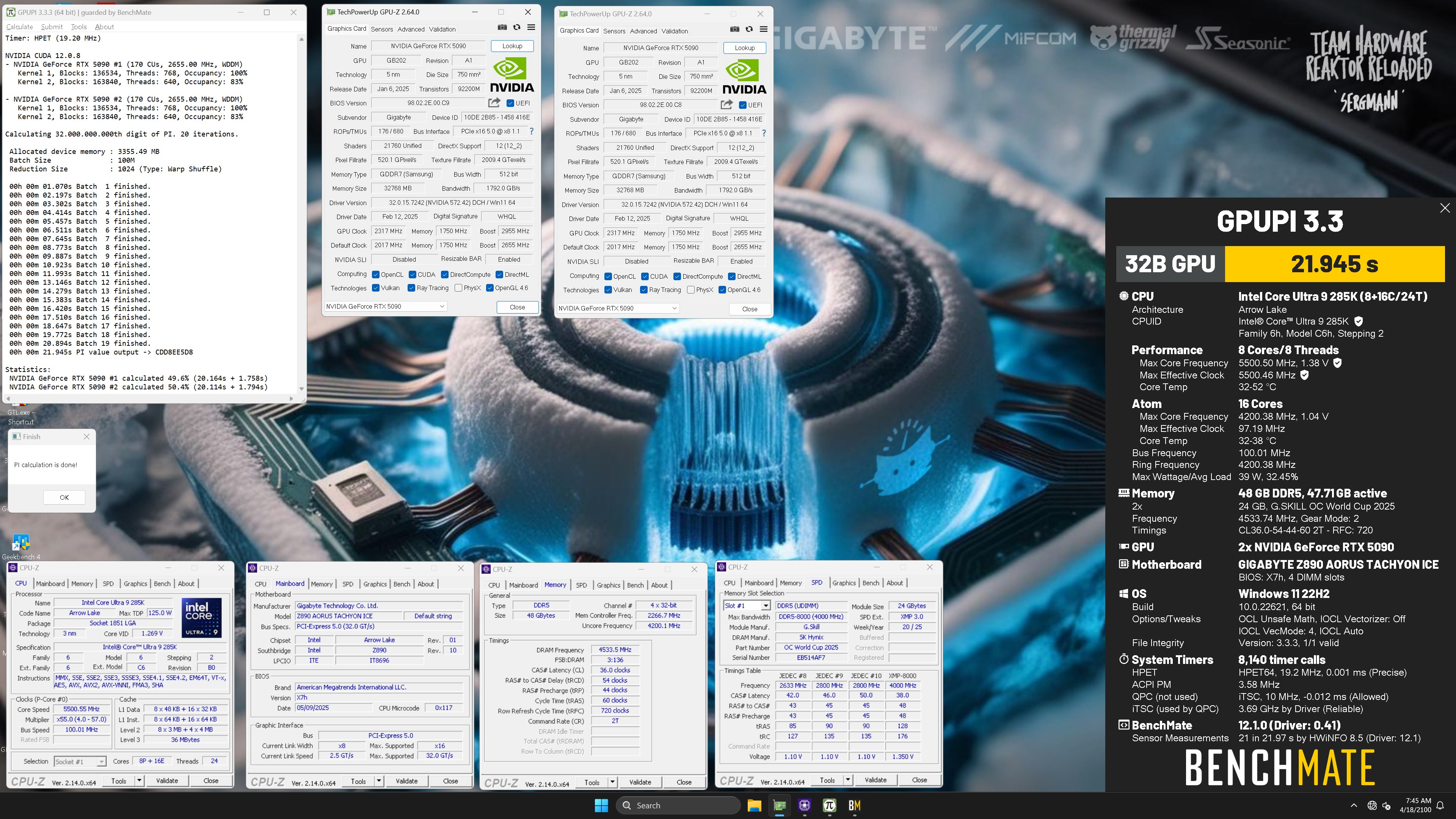This screenshot has height=819, width=1456.
Task: Switch to Advanced tab in right GPU-Z
Action: tap(643, 31)
